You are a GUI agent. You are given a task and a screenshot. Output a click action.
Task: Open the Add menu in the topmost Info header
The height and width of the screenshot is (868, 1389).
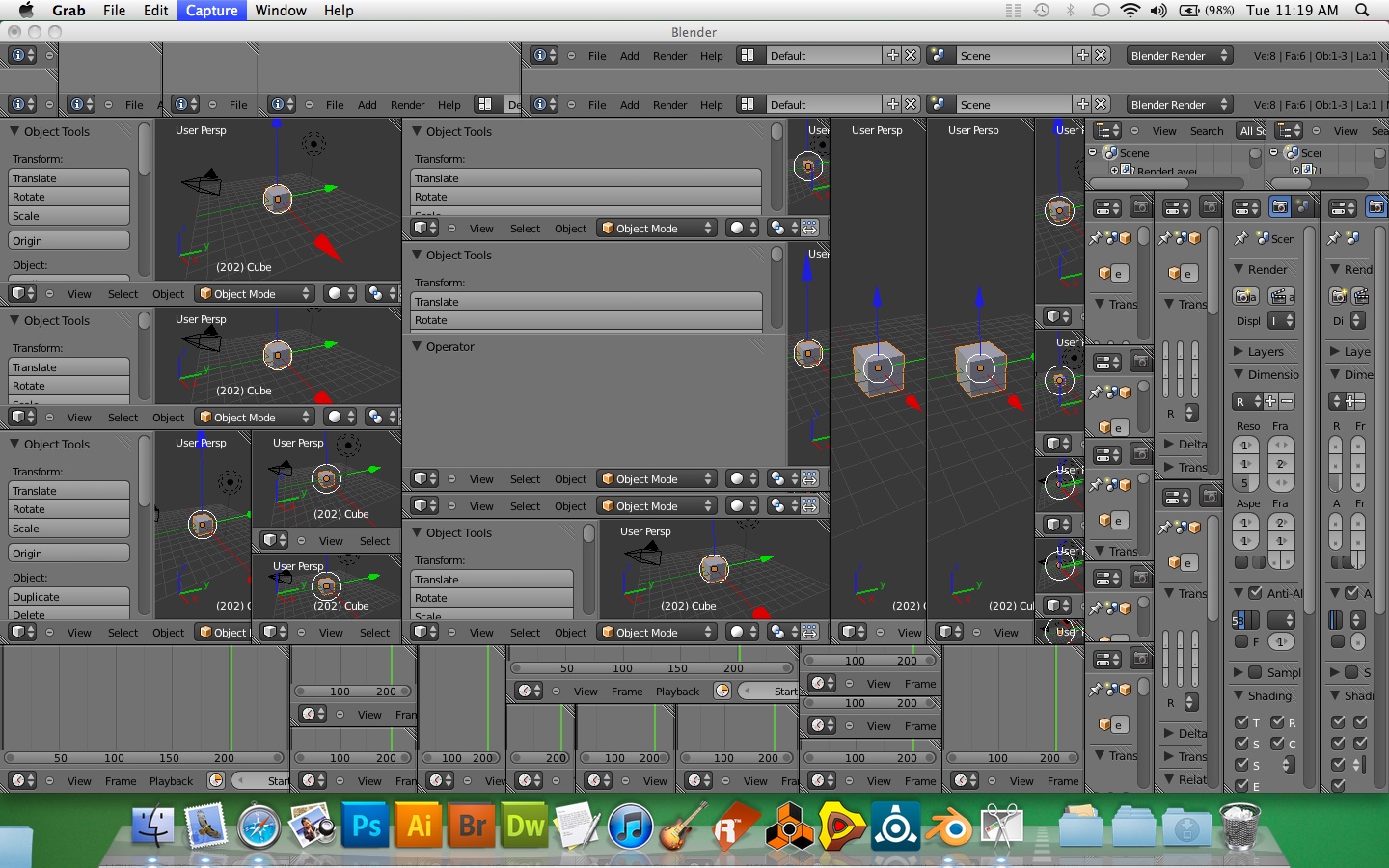click(630, 56)
